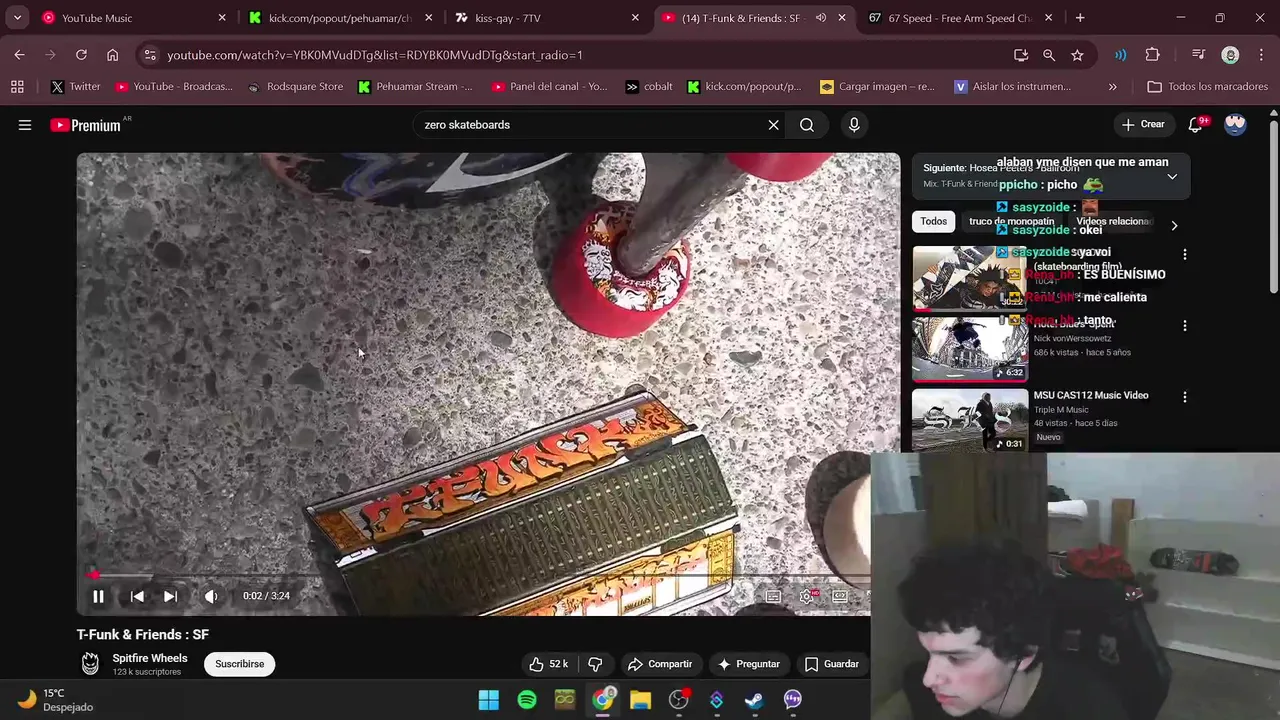Bookmark this page with star
Screen dimensions: 1280x720
tap(1077, 55)
